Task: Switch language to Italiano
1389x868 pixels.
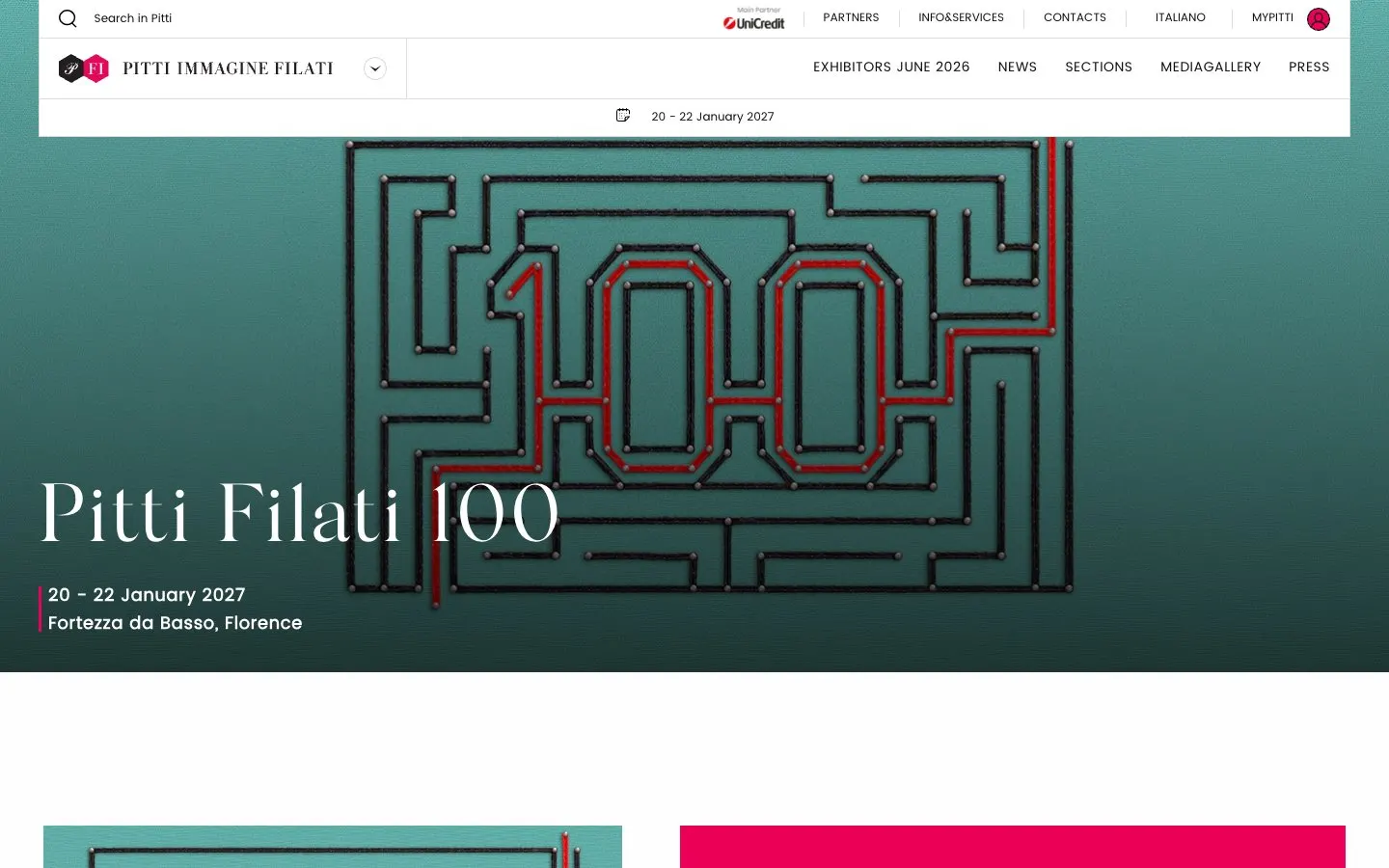Action: coord(1181,17)
